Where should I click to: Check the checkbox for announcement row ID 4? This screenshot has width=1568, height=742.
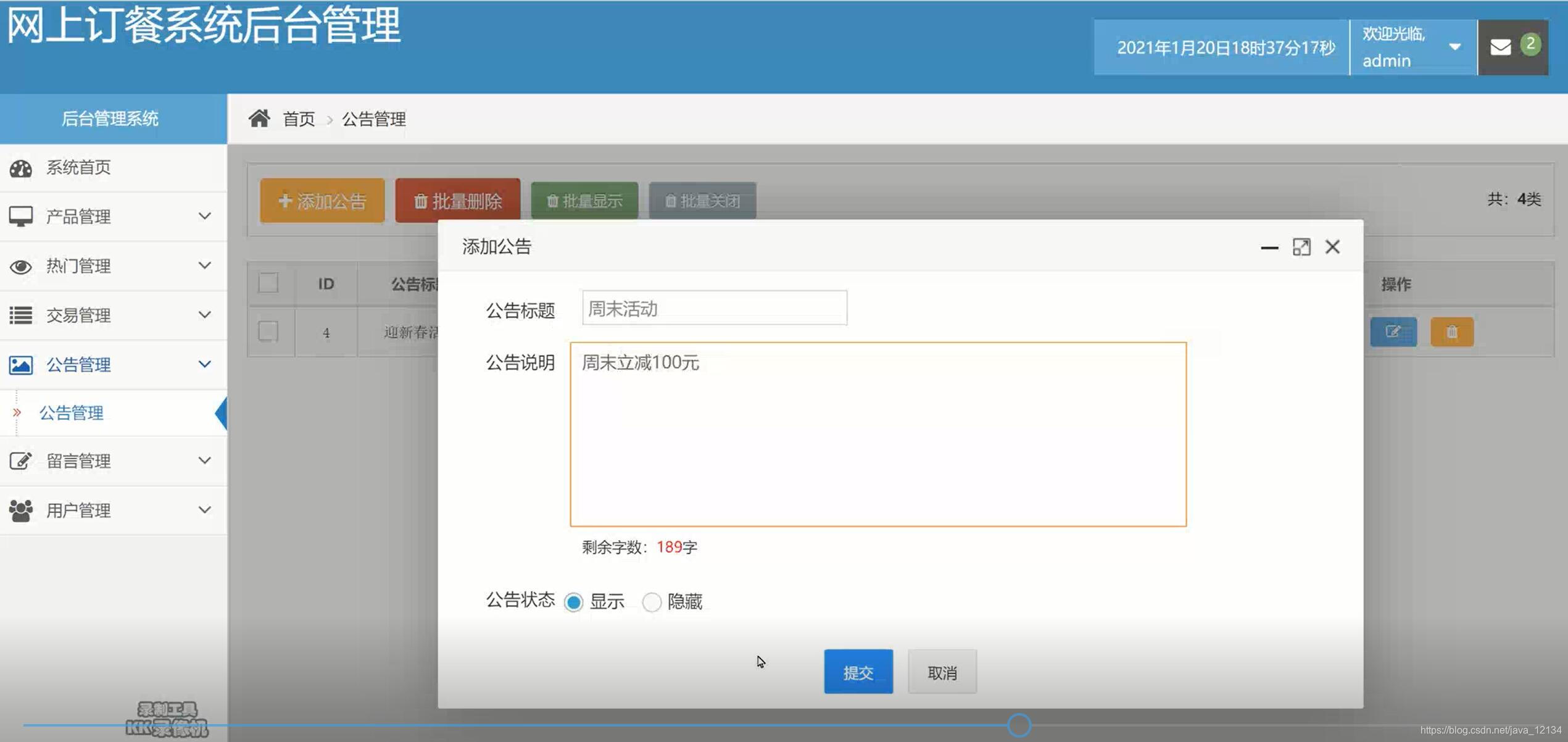tap(269, 332)
